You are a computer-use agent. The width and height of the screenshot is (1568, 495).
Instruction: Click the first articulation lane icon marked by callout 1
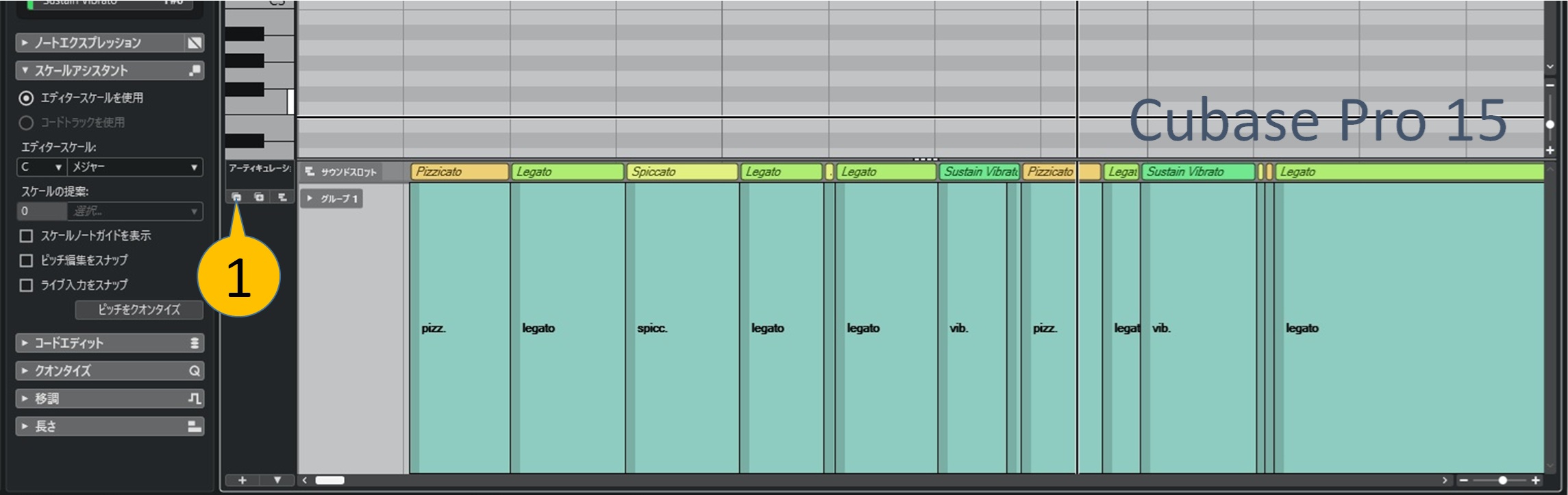pos(236,197)
